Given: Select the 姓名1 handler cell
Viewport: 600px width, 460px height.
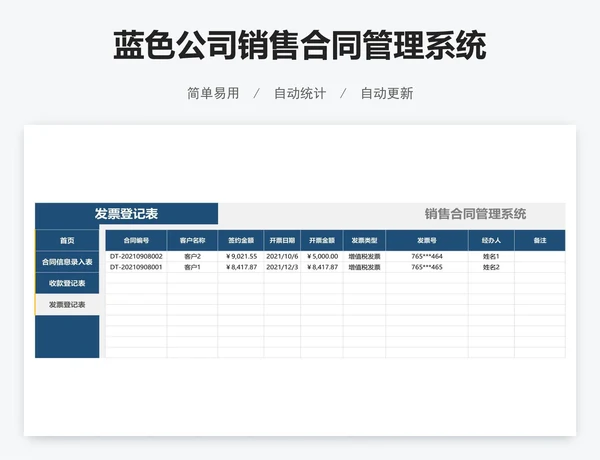Looking at the screenshot, I should (491, 256).
